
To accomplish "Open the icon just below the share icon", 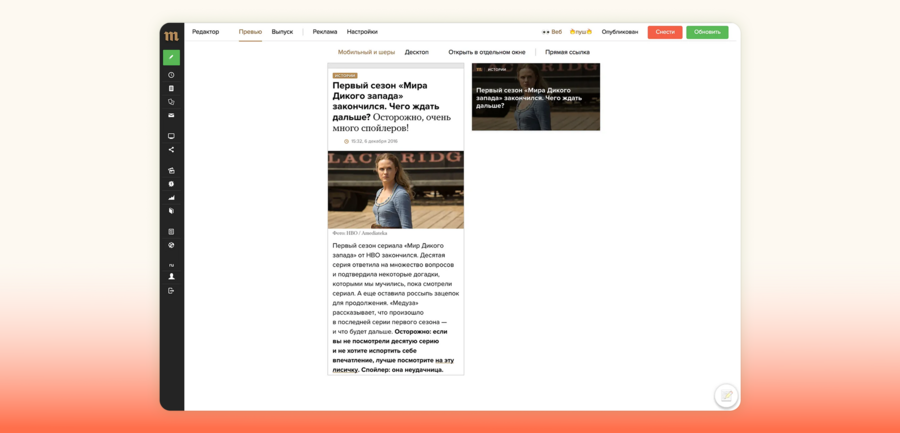I will pyautogui.click(x=171, y=171).
